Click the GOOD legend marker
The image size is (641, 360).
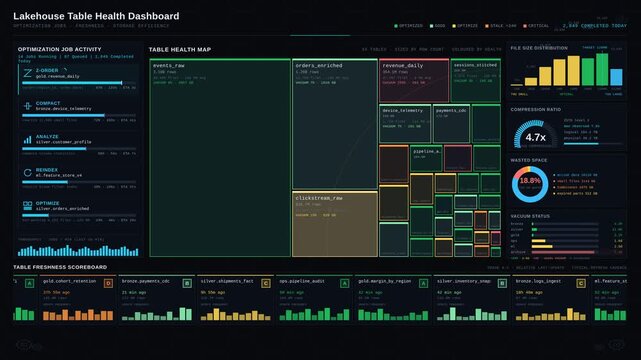pos(432,26)
